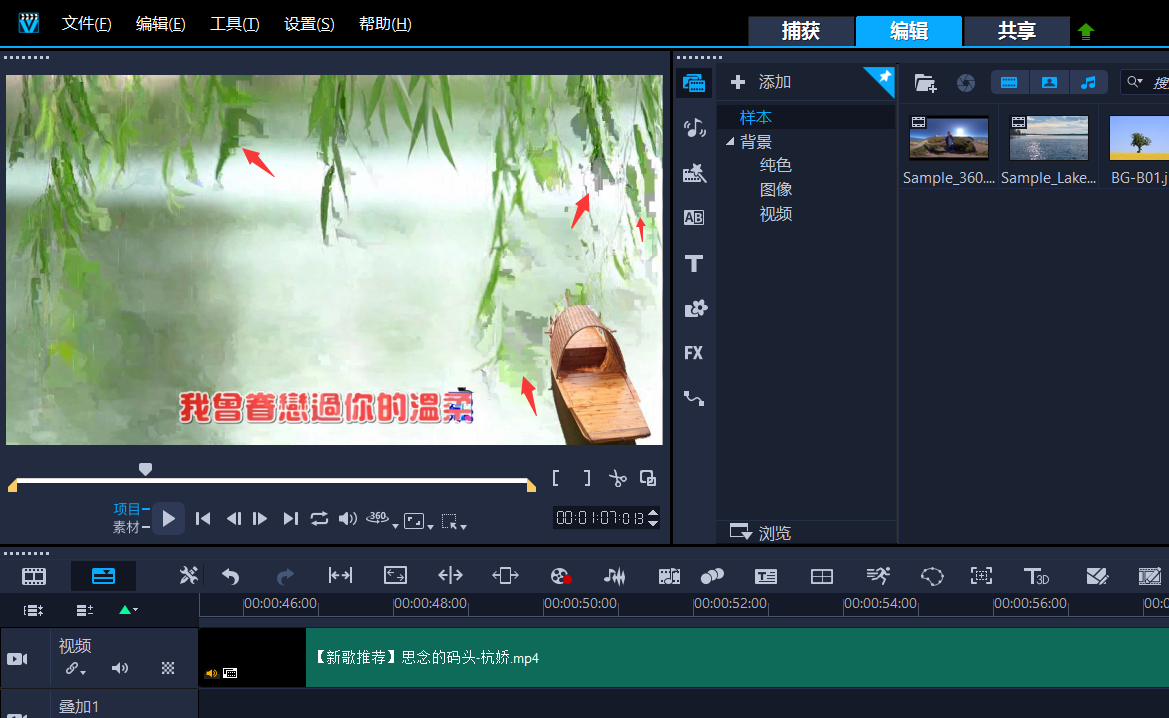Open the preview aspect ratio dropdown
Viewport: 1169px width, 718px height.
(418, 521)
